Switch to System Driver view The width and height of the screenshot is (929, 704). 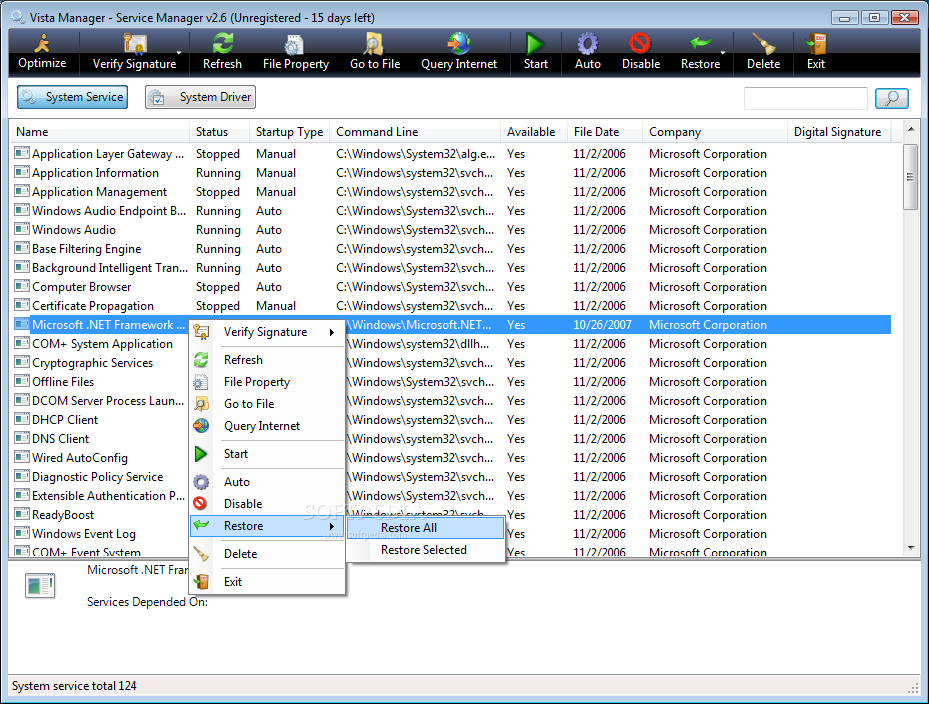coord(200,97)
